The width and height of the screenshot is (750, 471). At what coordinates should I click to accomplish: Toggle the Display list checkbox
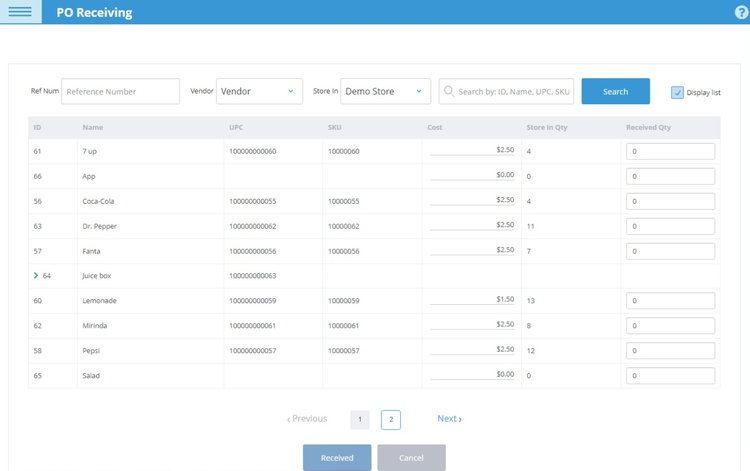point(677,92)
